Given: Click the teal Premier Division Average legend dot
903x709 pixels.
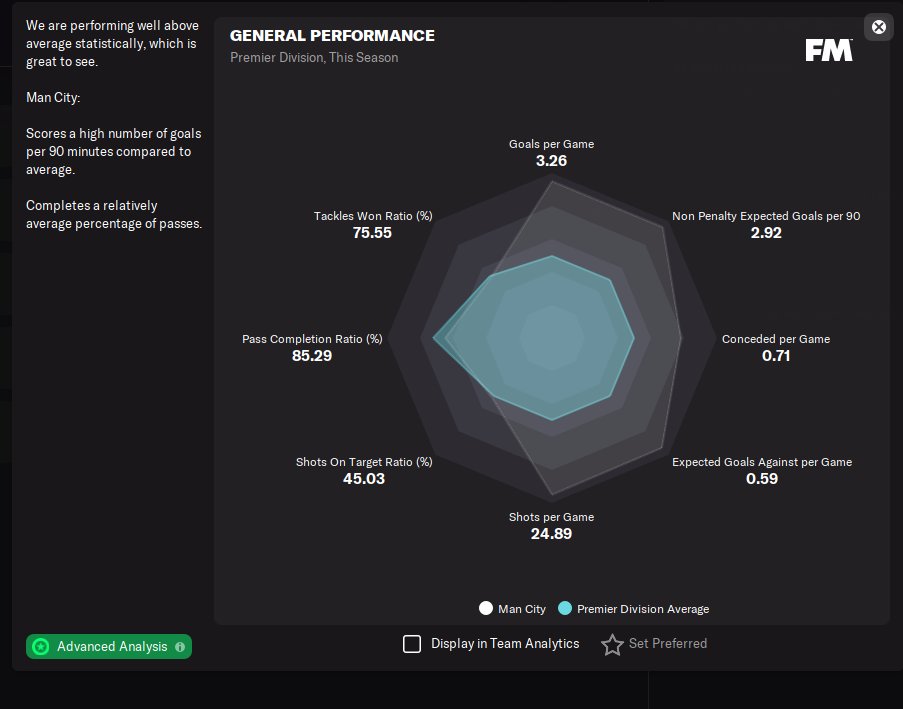Looking at the screenshot, I should (565, 608).
